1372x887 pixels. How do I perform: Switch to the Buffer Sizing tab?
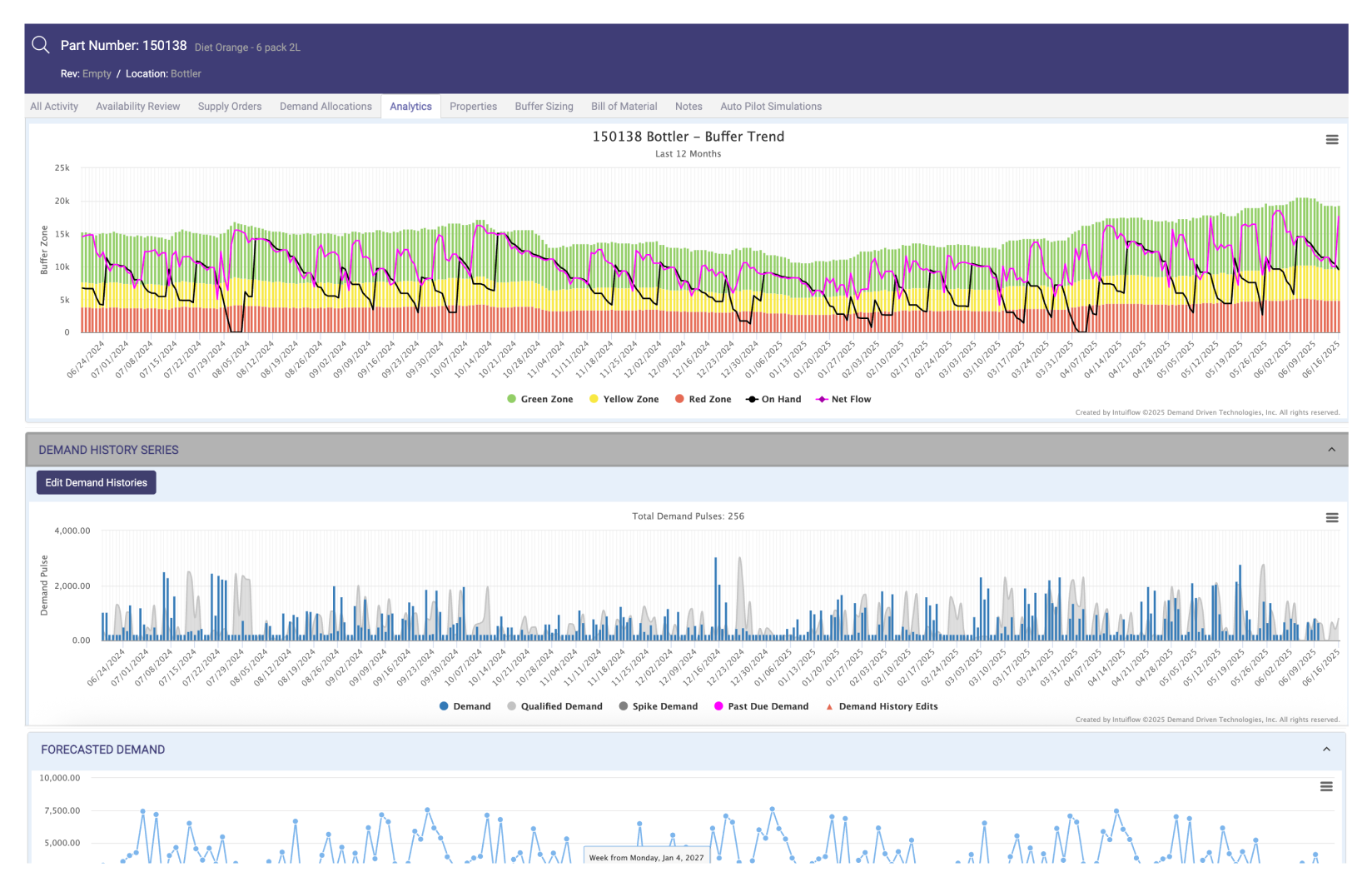click(544, 107)
